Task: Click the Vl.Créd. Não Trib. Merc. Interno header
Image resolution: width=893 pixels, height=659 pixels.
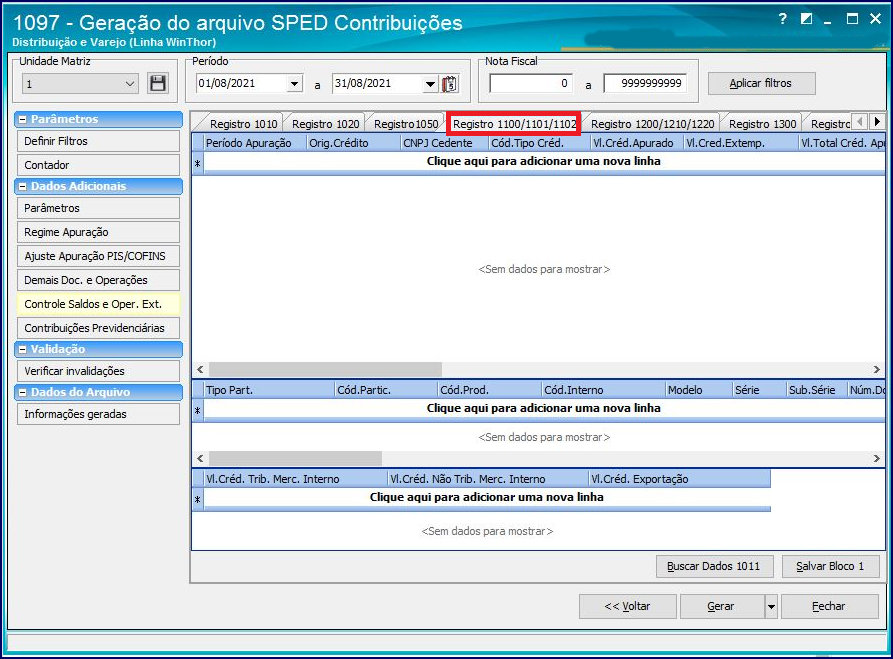Action: 488,479
